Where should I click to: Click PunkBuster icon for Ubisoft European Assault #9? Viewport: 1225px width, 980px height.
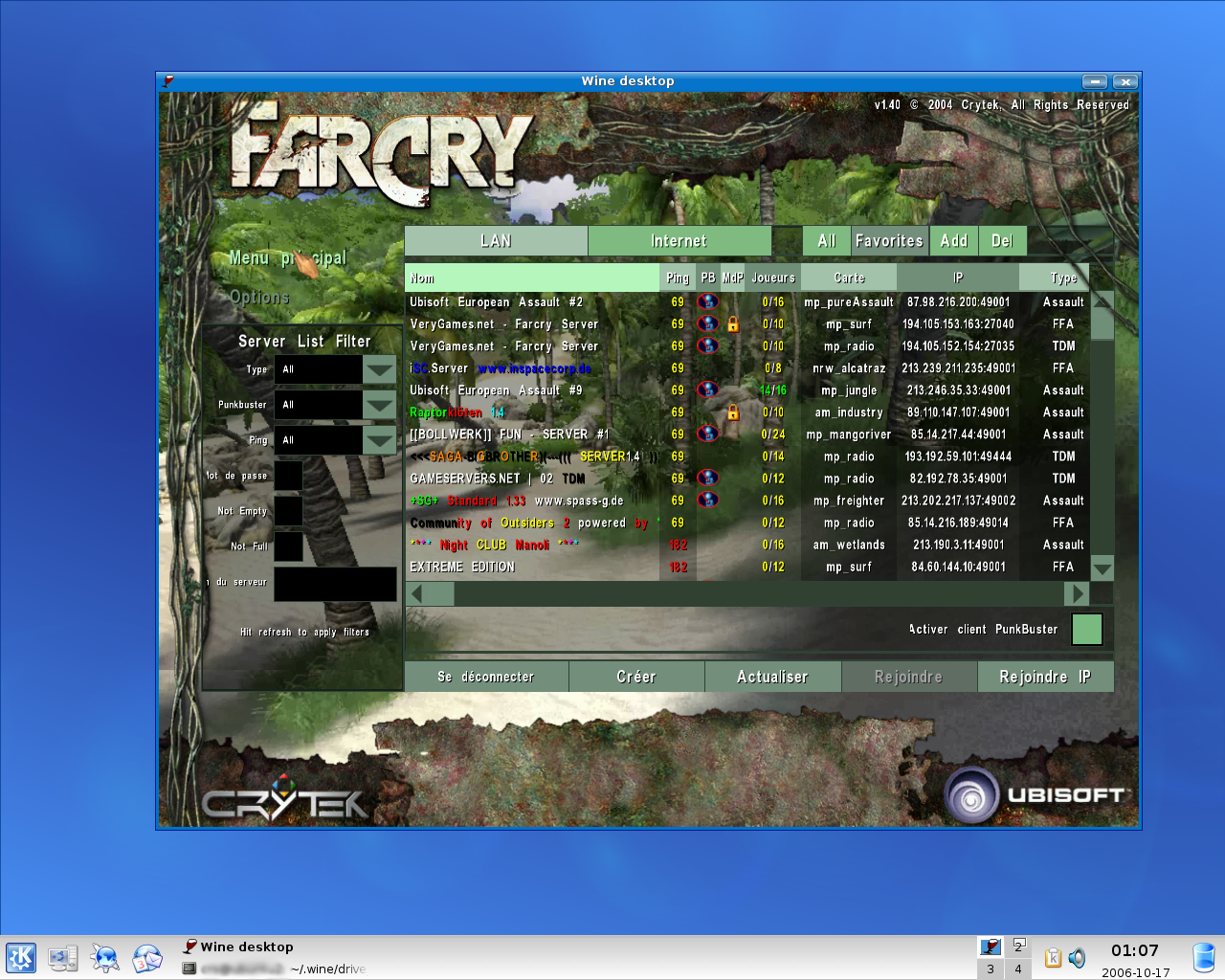[x=708, y=390]
